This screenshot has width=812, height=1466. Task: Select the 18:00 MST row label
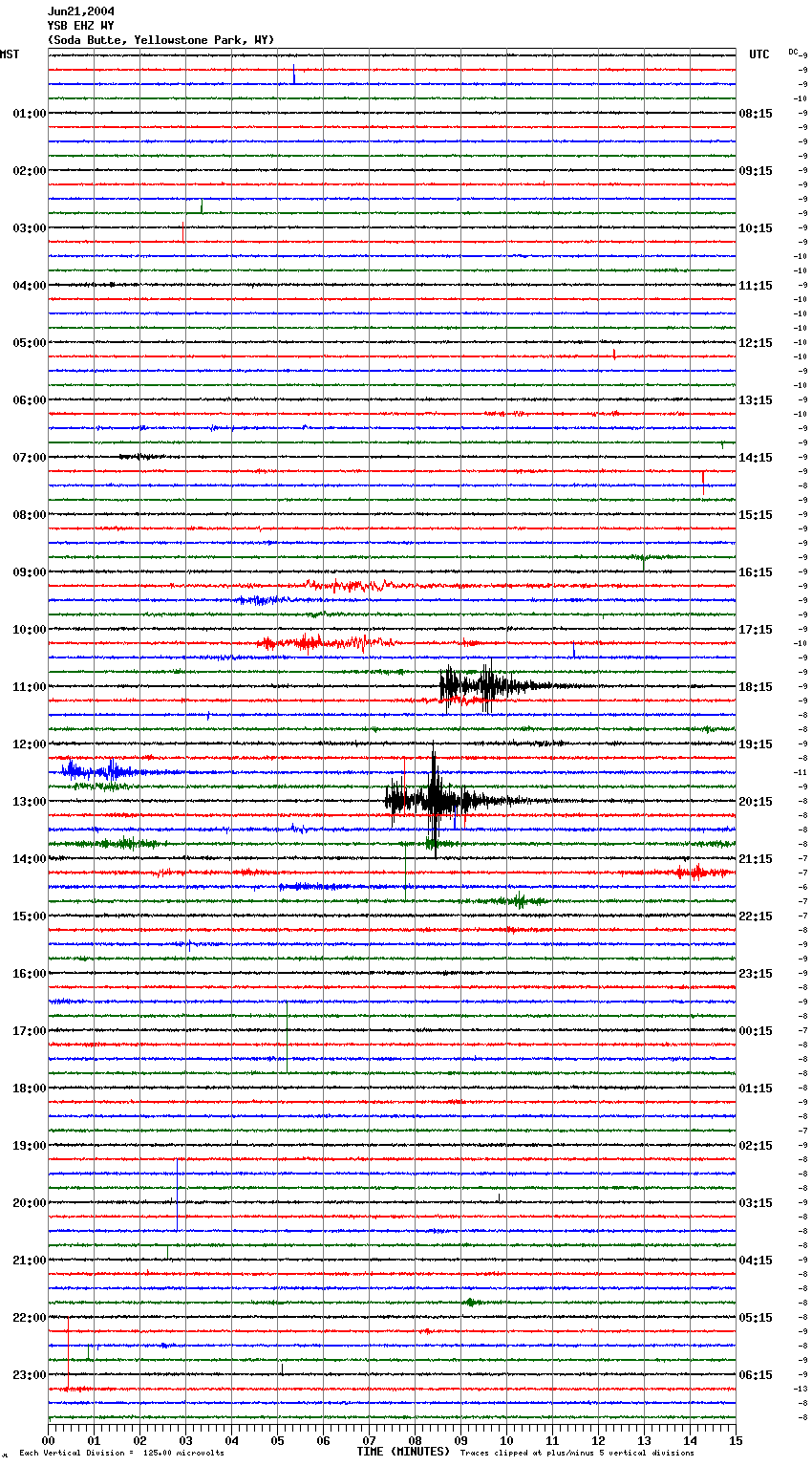[x=29, y=1089]
